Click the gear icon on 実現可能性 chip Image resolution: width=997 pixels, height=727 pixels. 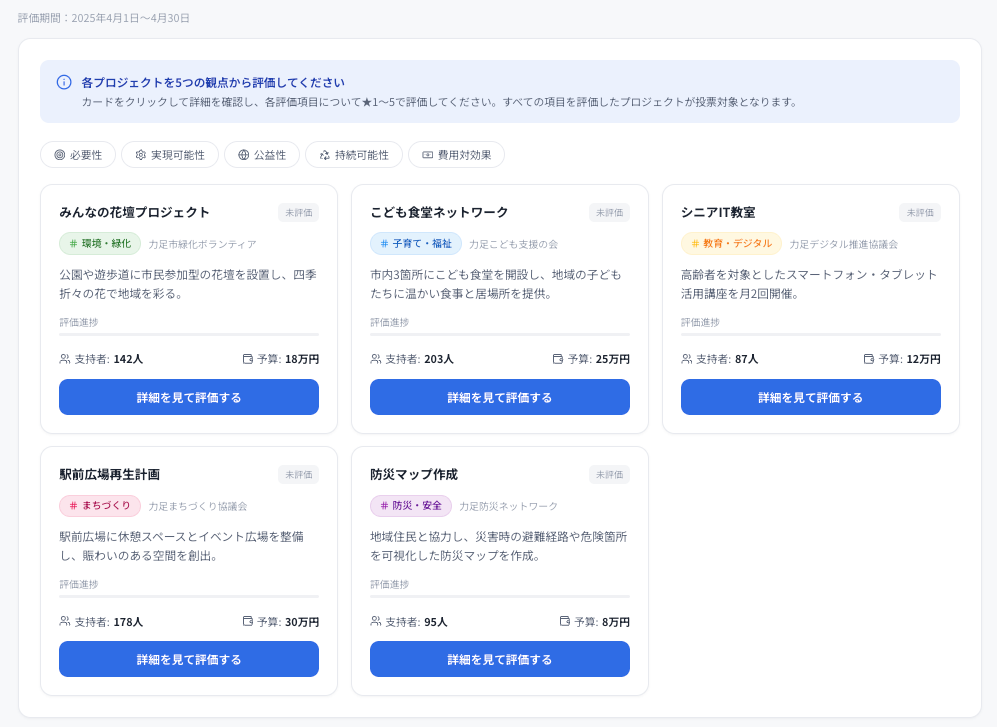[141, 155]
